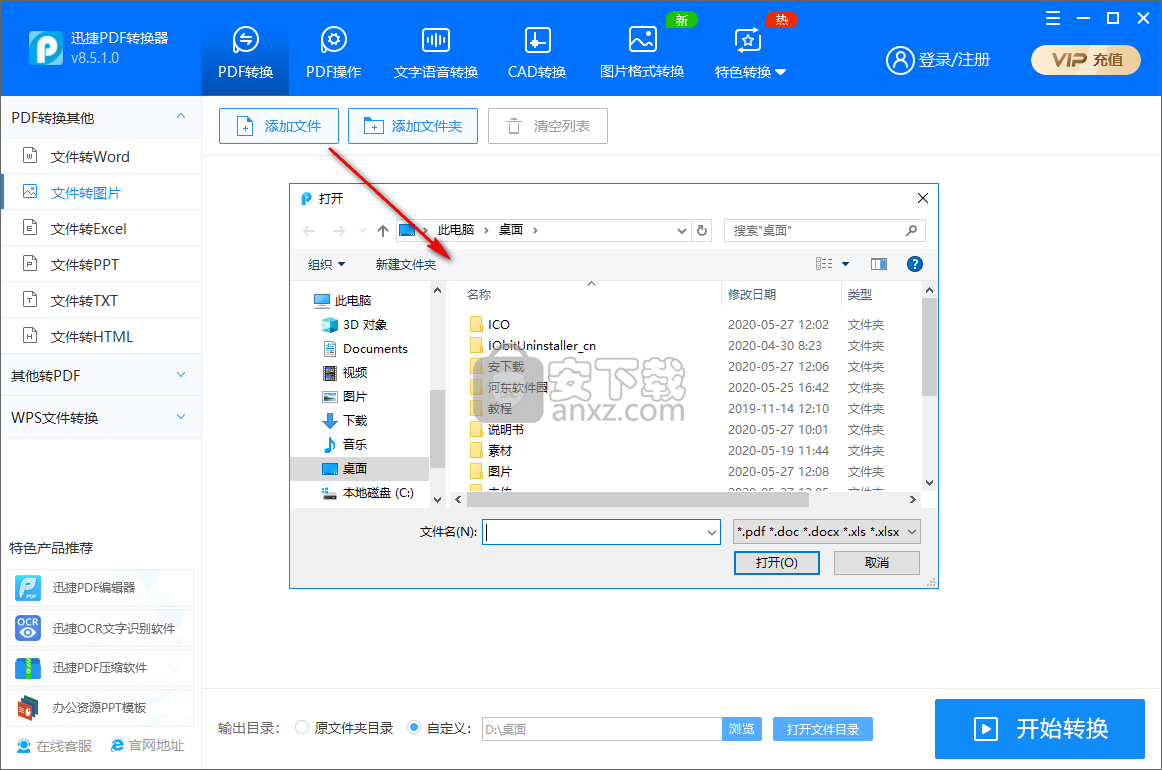Select Documents in navigation tree
The width and height of the screenshot is (1162, 770).
pos(365,348)
